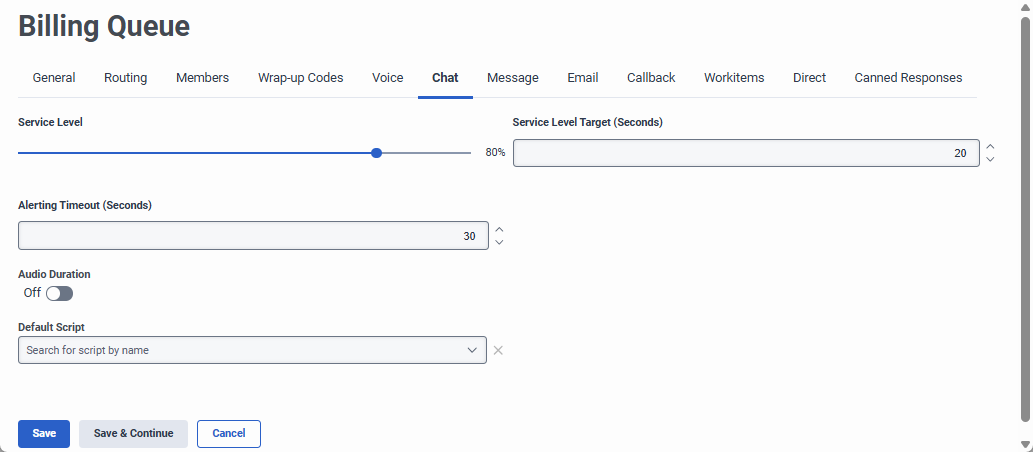1033x452 pixels.
Task: Select the Wrap-up Codes tab
Action: pyautogui.click(x=300, y=78)
